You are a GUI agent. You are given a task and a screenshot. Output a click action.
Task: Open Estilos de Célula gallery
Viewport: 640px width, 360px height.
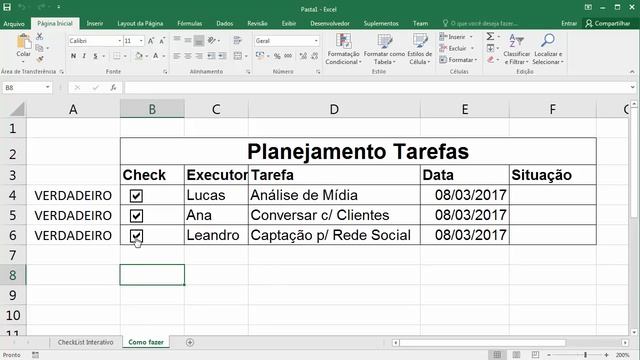tap(420, 49)
